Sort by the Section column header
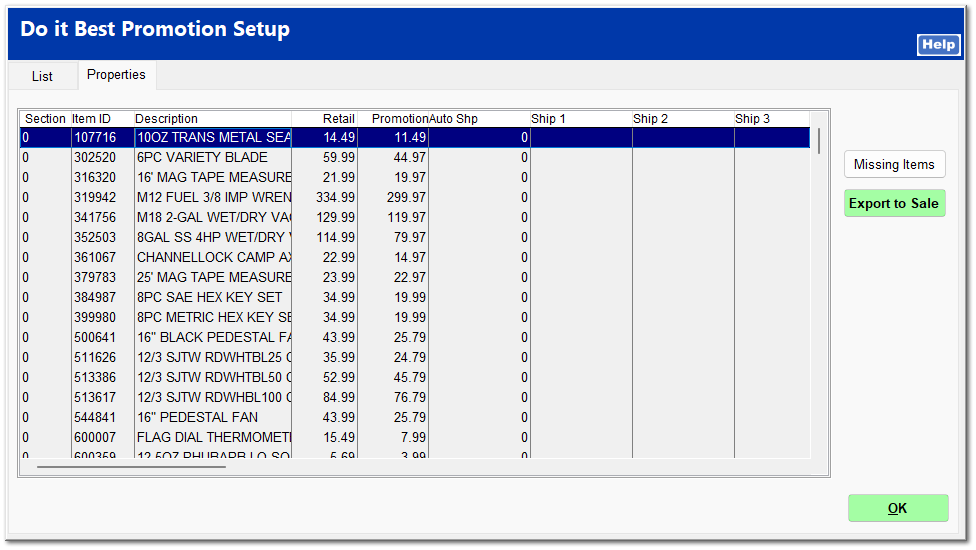Image resolution: width=976 pixels, height=550 pixels. tap(45, 119)
